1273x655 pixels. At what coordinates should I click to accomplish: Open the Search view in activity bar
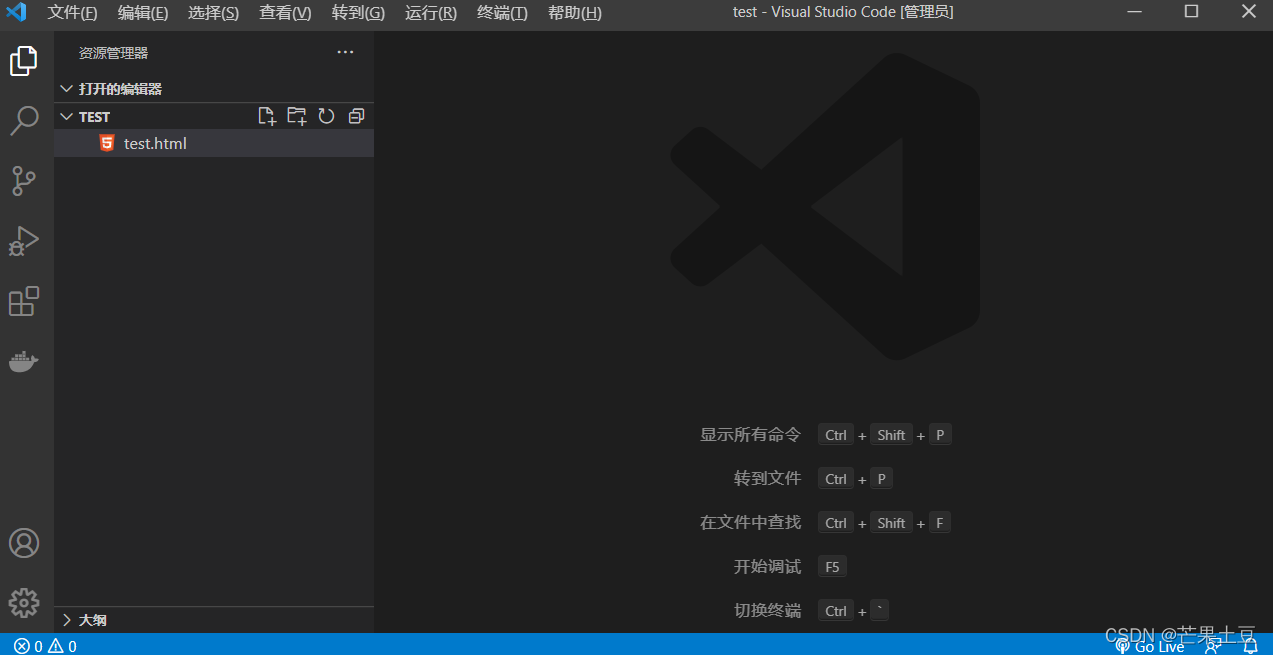pos(24,121)
